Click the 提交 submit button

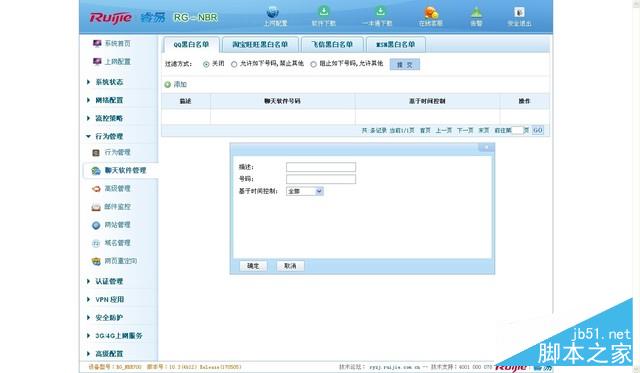pyautogui.click(x=404, y=64)
